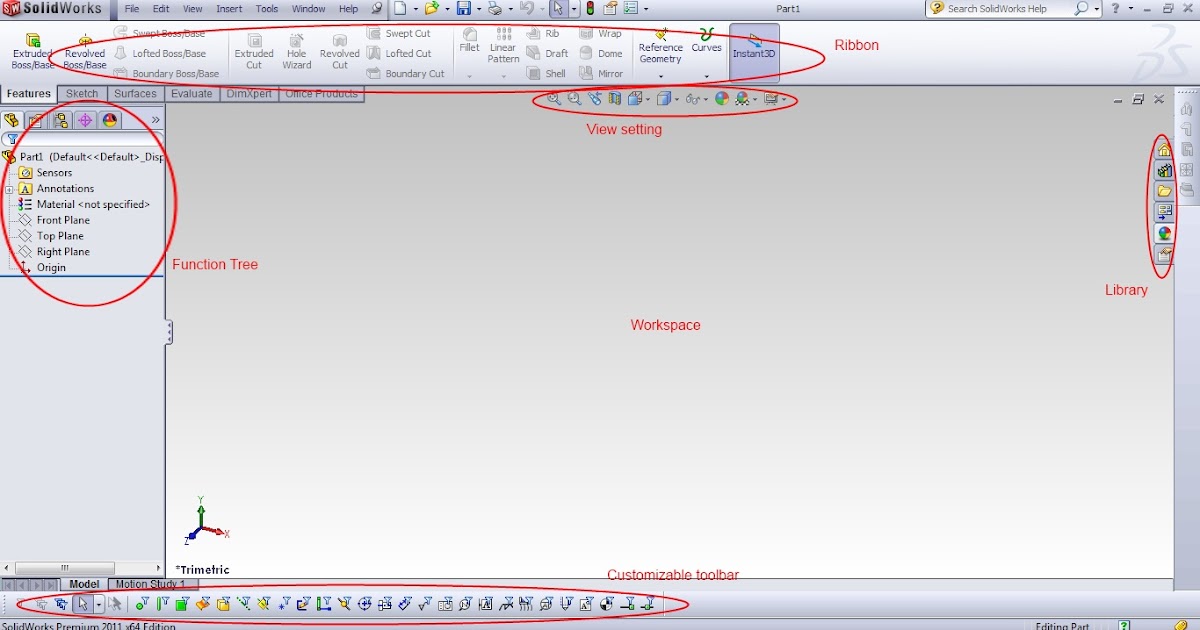Select the Fillet feature tool
Screen dimensions: 1200x630
[x=468, y=44]
